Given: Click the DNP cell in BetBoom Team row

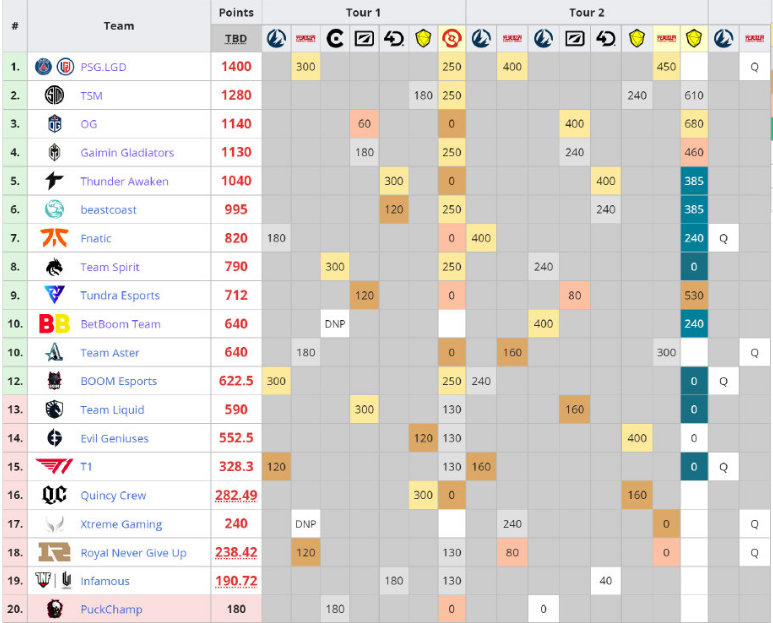Looking at the screenshot, I should point(335,324).
